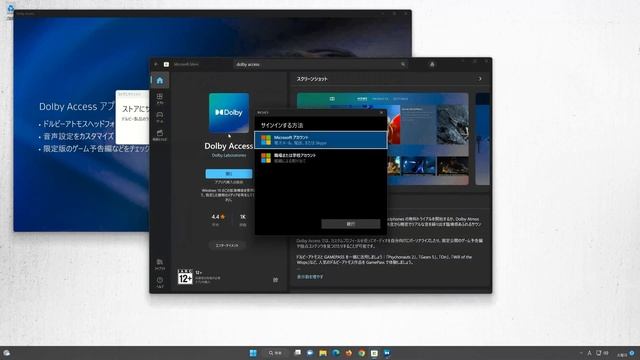Click search magnifier in Store search box
The height and width of the screenshot is (360, 640).
[x=403, y=64]
